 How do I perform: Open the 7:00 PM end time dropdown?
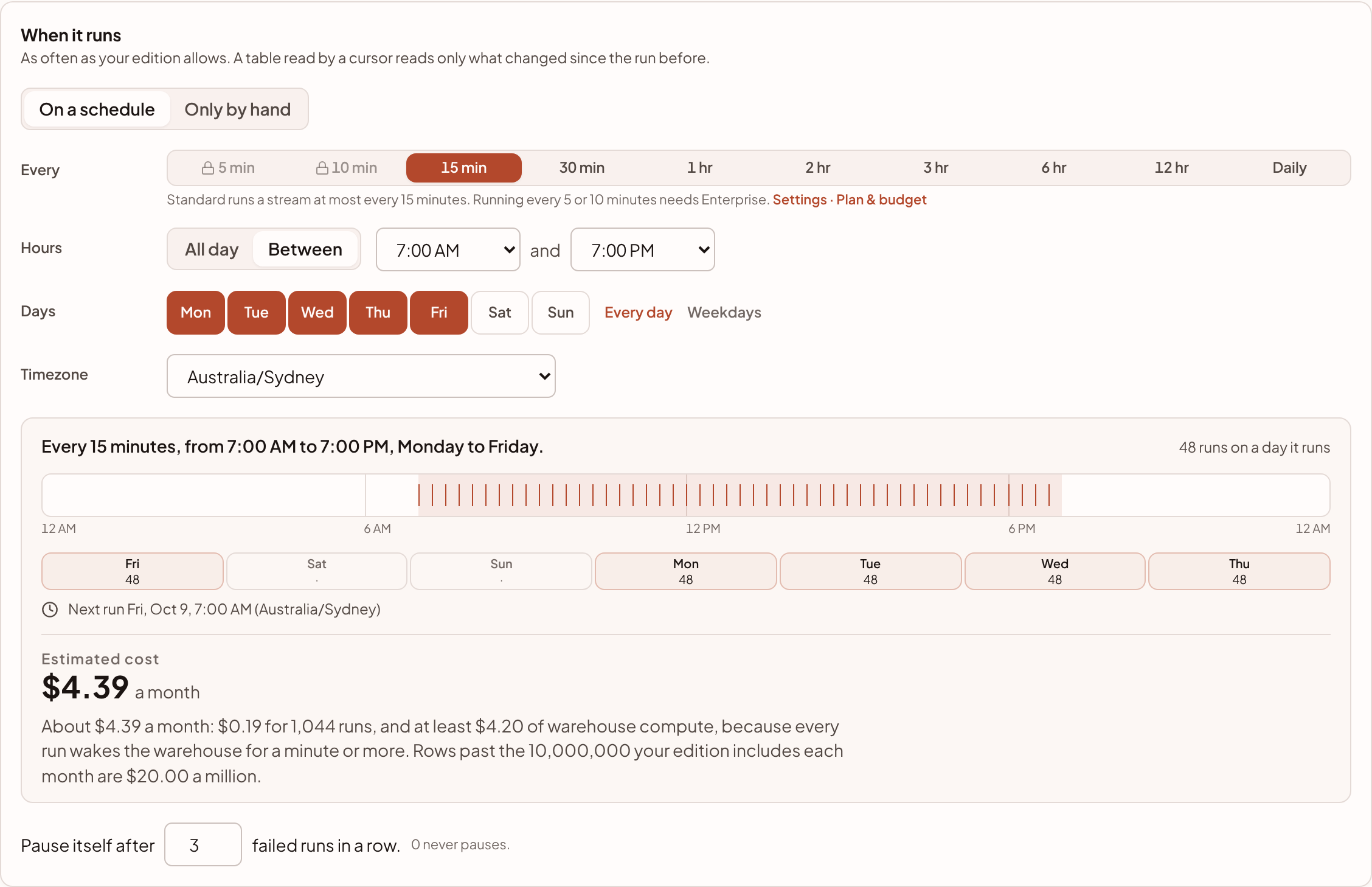643,249
